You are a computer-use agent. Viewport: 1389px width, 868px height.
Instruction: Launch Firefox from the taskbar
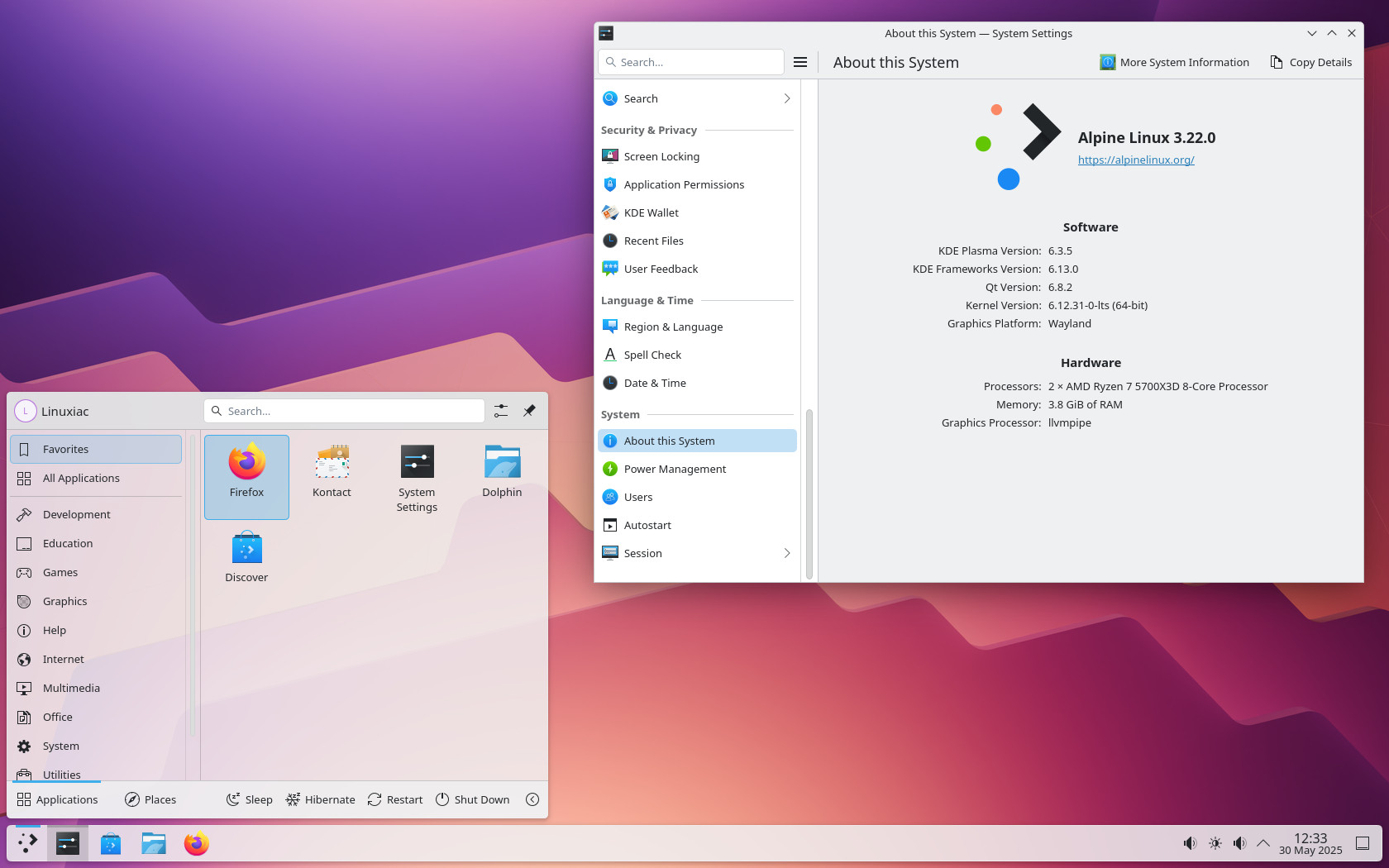[x=196, y=843]
